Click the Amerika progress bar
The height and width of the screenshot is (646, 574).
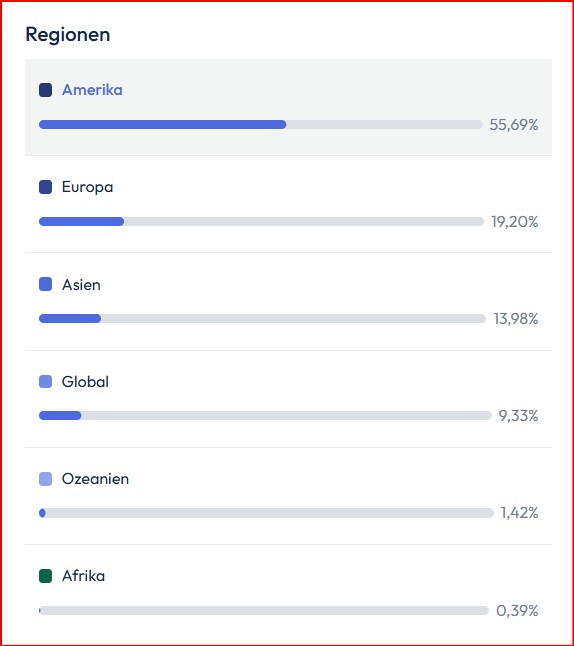[260, 124]
